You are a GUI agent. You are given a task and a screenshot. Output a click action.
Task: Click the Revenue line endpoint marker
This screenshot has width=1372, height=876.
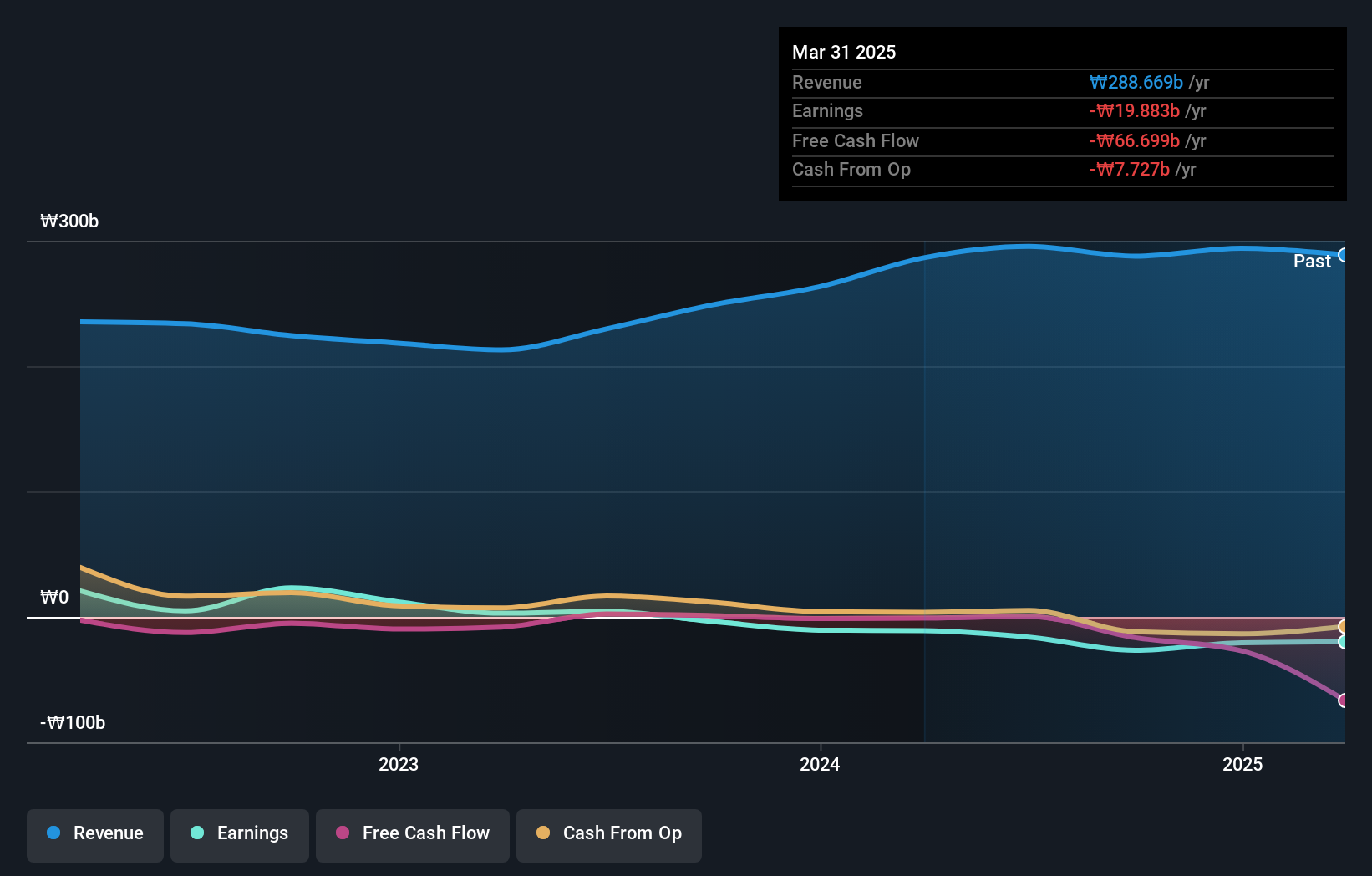[x=1343, y=255]
